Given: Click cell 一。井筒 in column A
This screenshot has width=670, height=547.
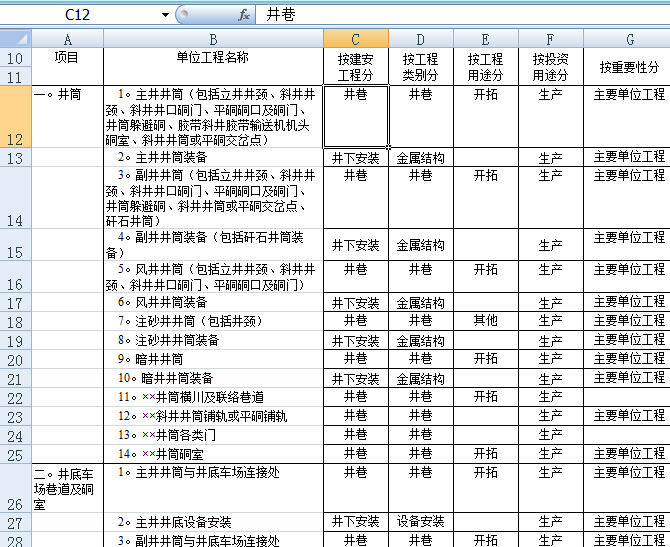Looking at the screenshot, I should coord(68,117).
